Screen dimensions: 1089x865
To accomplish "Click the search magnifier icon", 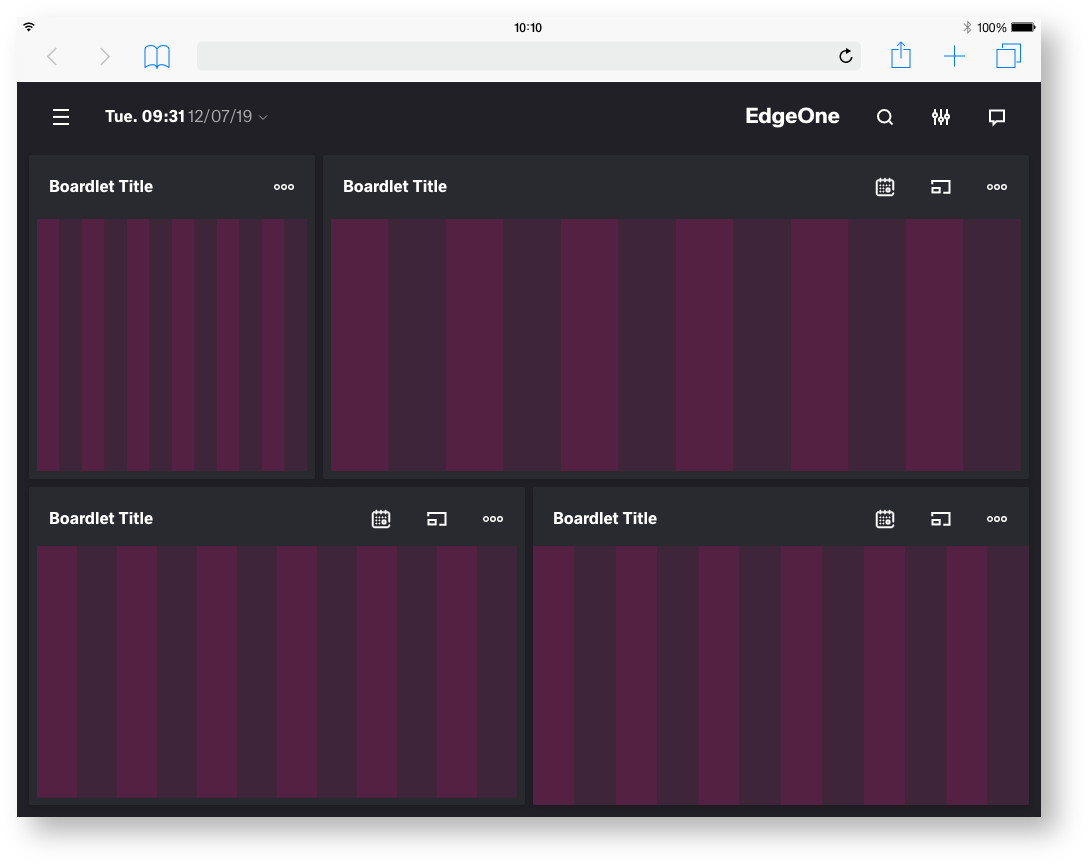I will point(885,118).
